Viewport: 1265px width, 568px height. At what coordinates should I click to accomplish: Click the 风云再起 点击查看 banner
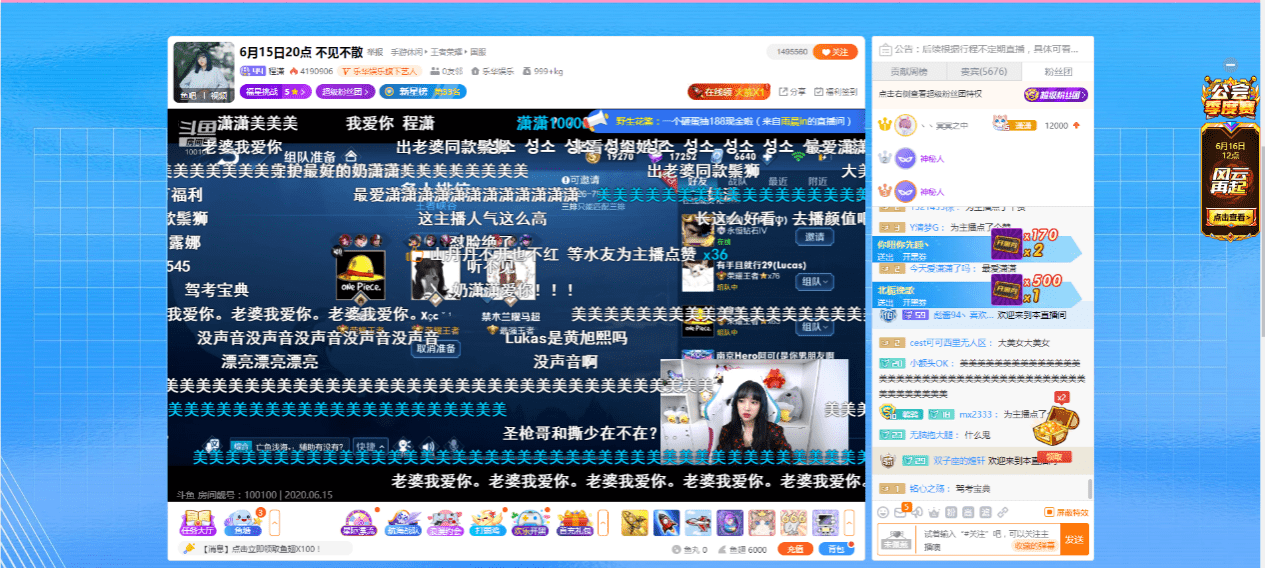point(1230,217)
